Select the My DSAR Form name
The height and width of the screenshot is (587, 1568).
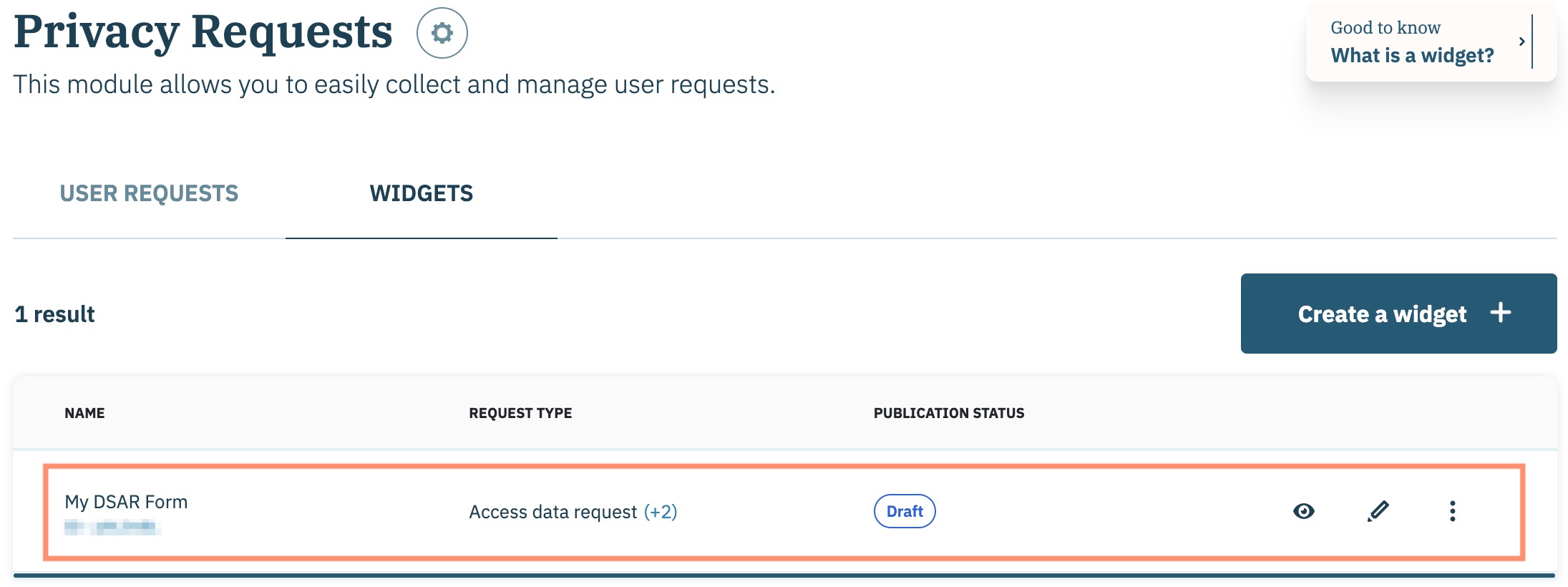tap(126, 502)
